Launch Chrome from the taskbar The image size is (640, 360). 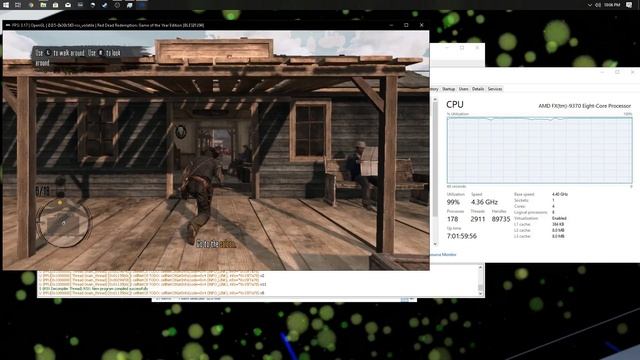click(x=31, y=5)
